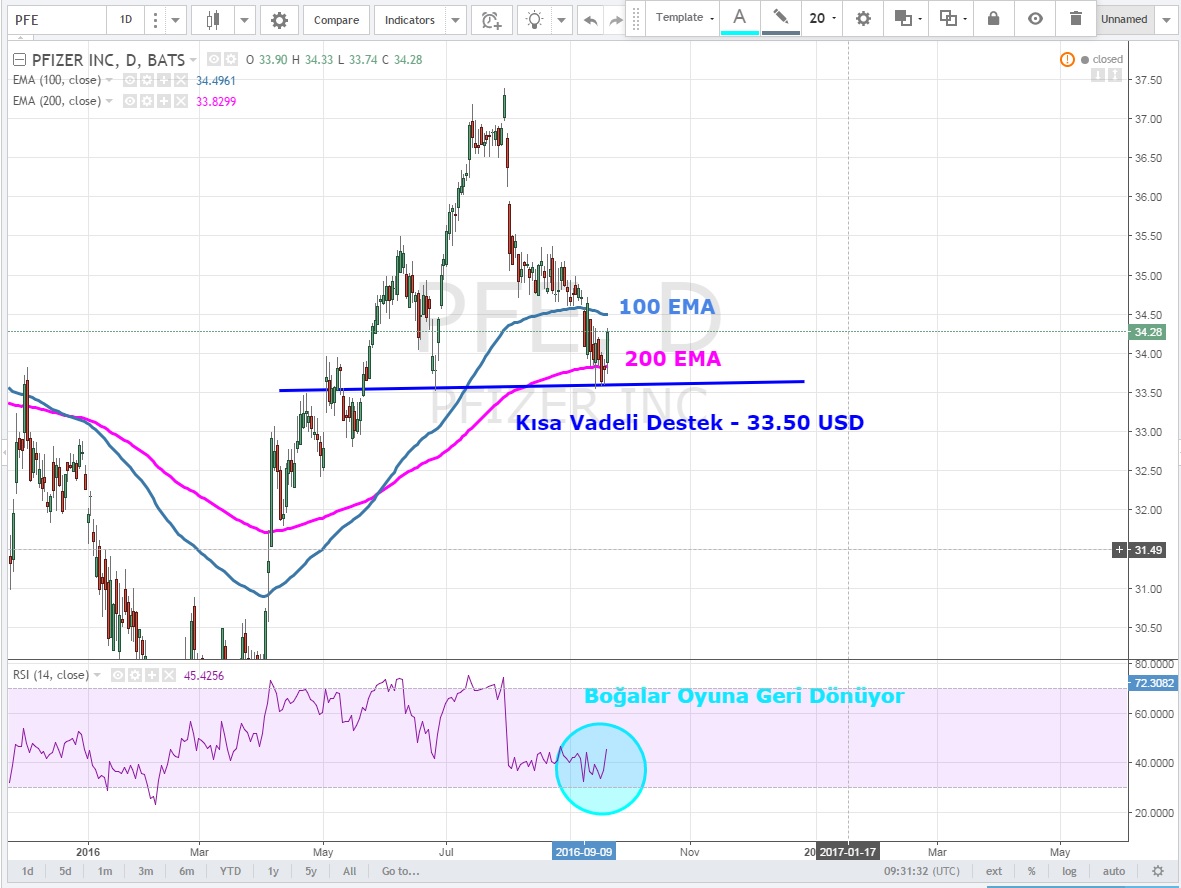Toggle logarithmic scale with log button
The image size is (1181, 888).
pos(1069,871)
